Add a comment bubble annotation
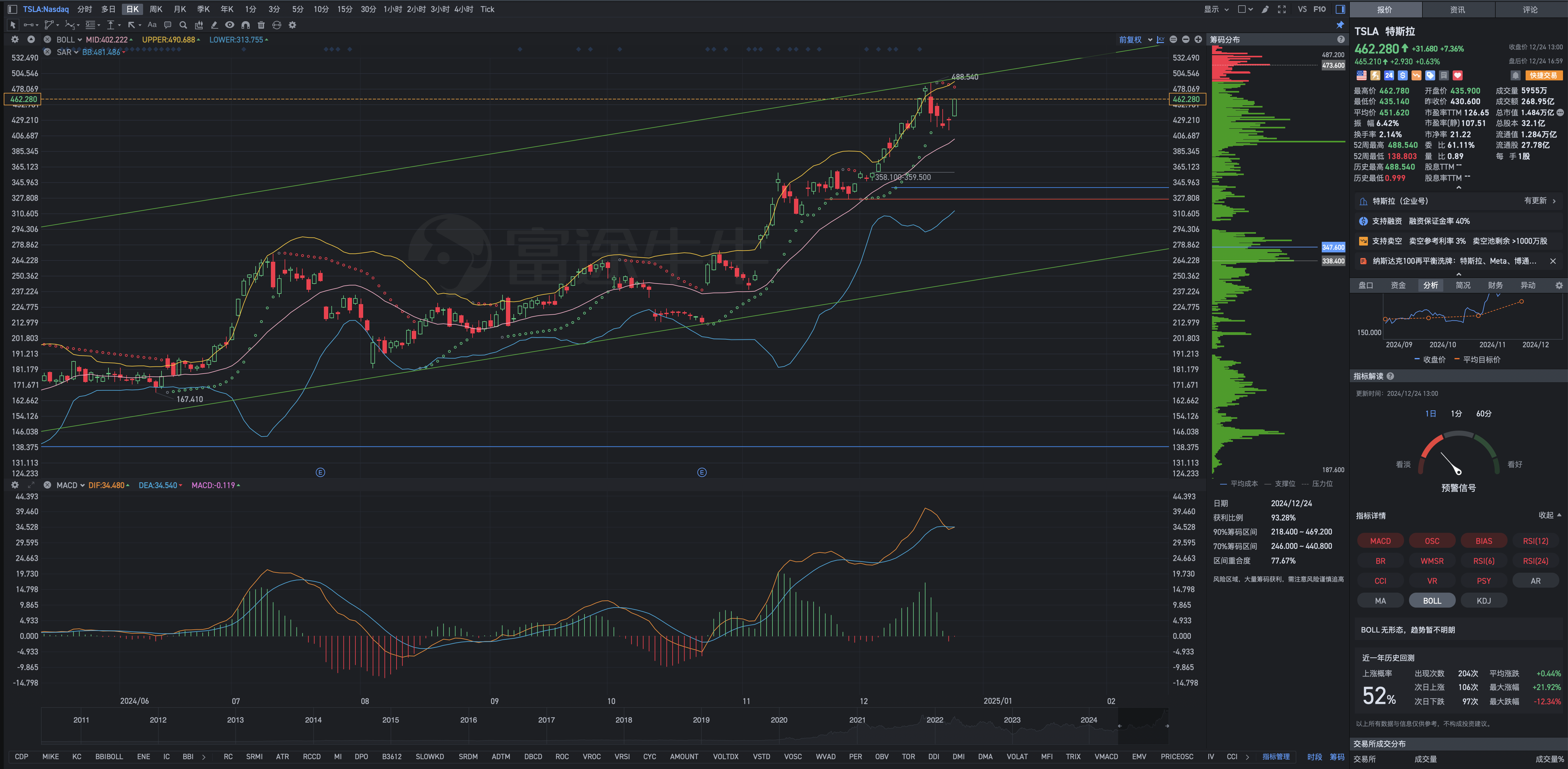The height and width of the screenshot is (769, 1568). [x=167, y=25]
